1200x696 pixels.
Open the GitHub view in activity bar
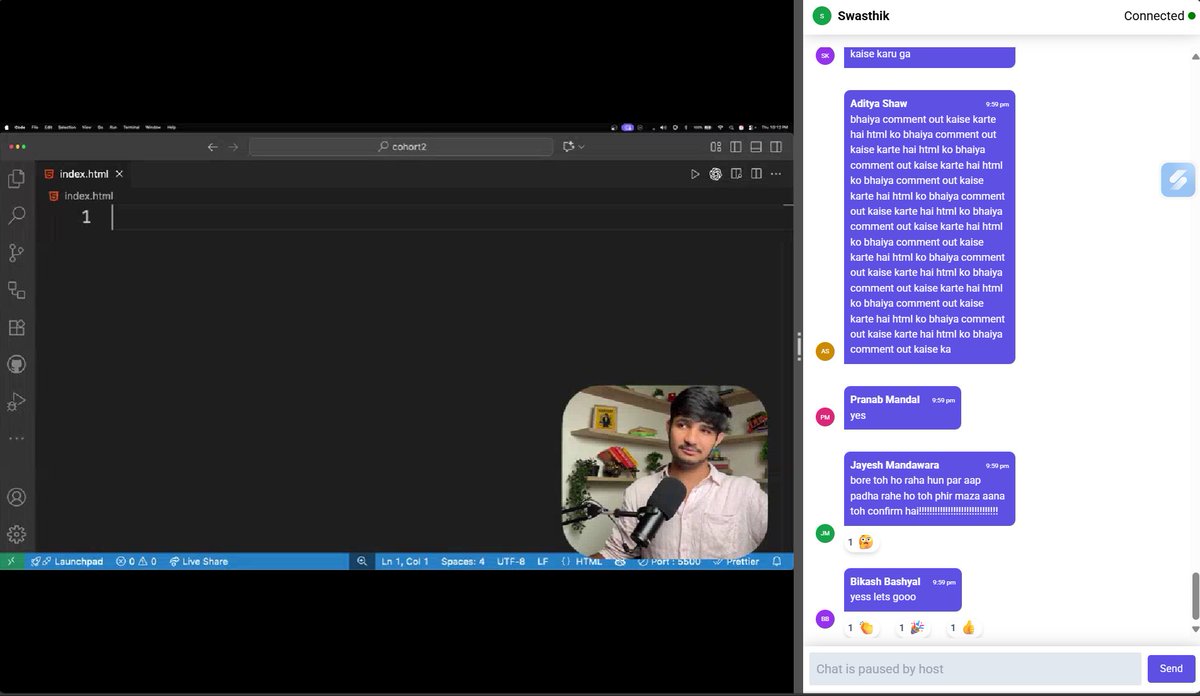16,364
